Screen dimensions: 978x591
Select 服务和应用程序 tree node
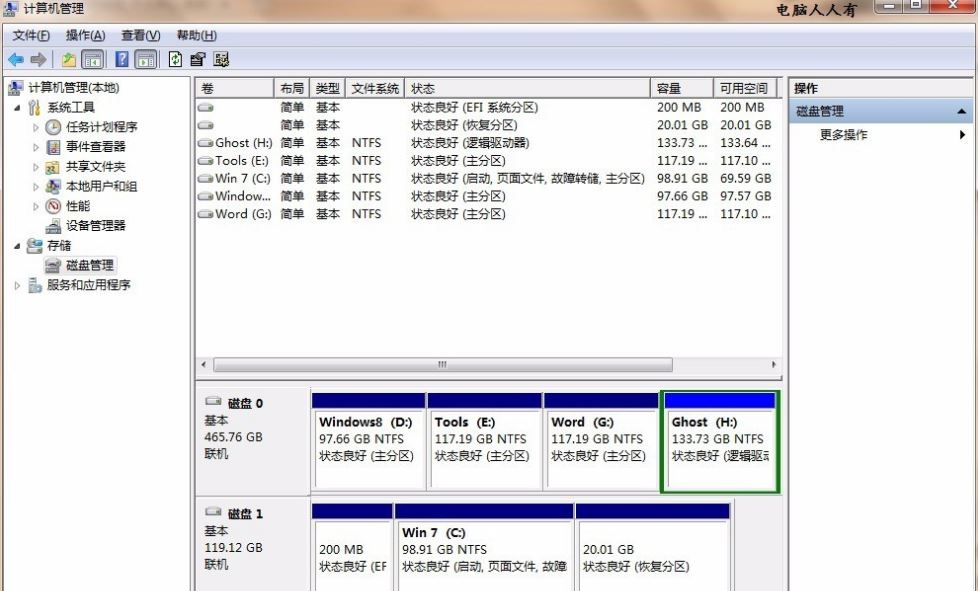tap(89, 285)
